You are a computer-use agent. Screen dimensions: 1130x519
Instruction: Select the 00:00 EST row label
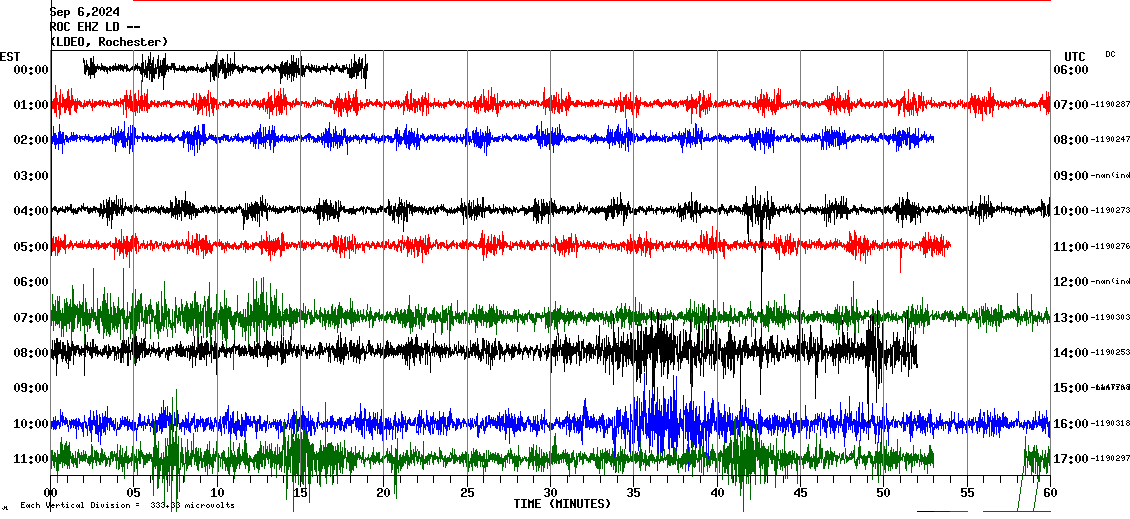click(x=31, y=70)
